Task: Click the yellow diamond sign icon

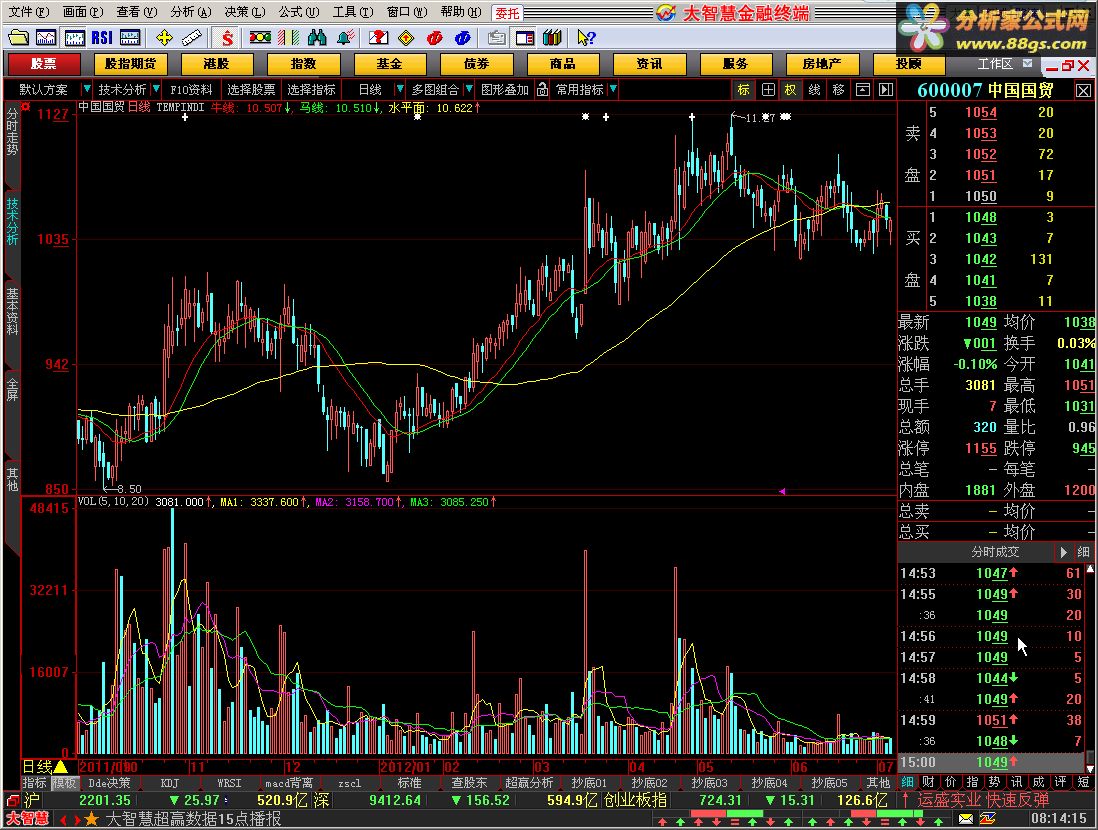Action: pos(406,38)
